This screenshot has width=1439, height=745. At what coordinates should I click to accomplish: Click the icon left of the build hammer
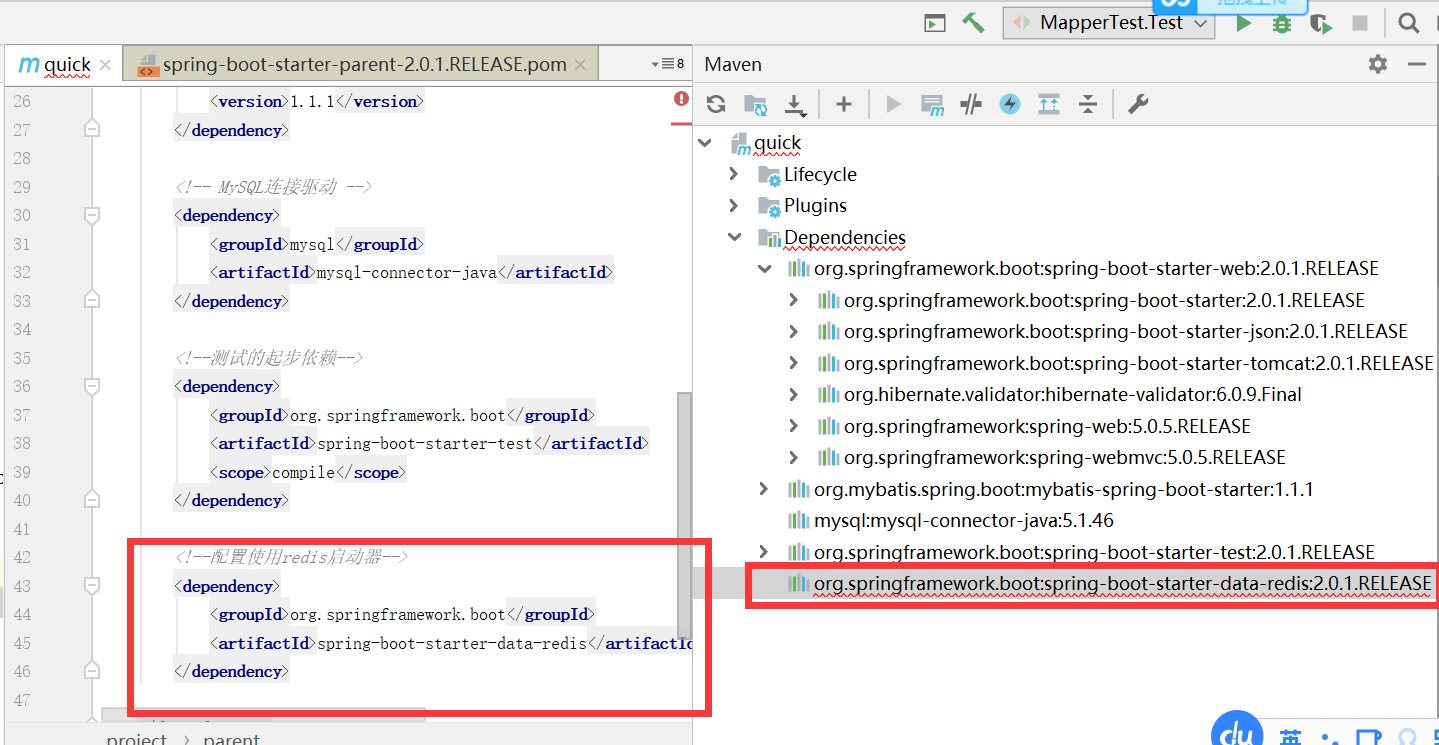pos(935,24)
